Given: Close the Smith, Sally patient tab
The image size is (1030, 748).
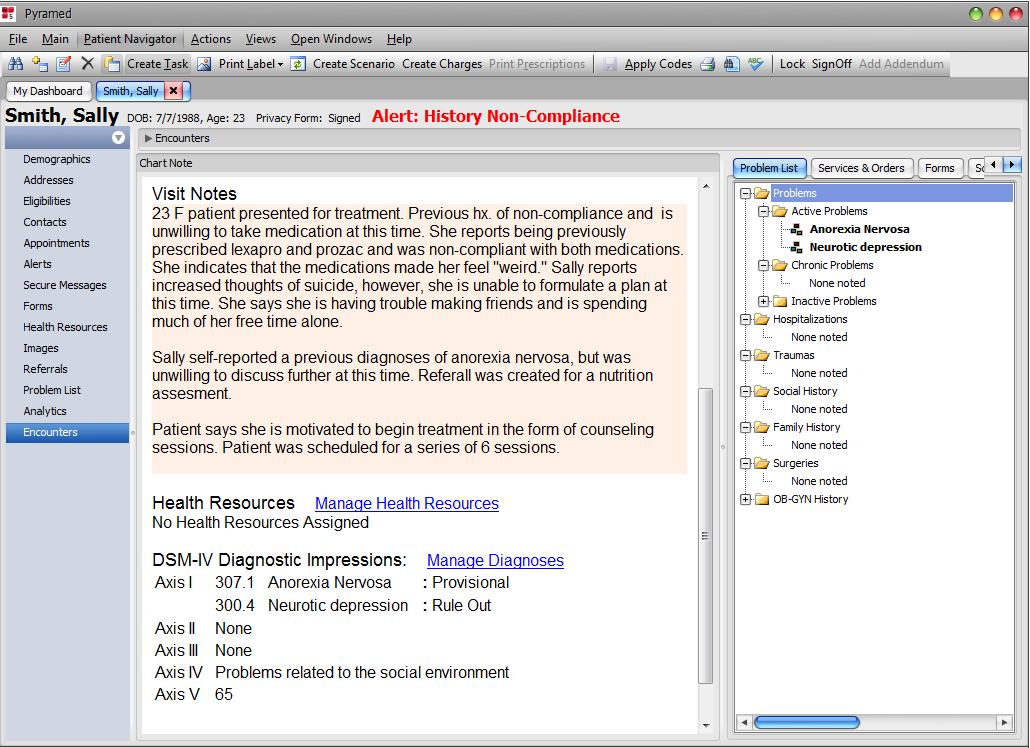Looking at the screenshot, I should 173,91.
